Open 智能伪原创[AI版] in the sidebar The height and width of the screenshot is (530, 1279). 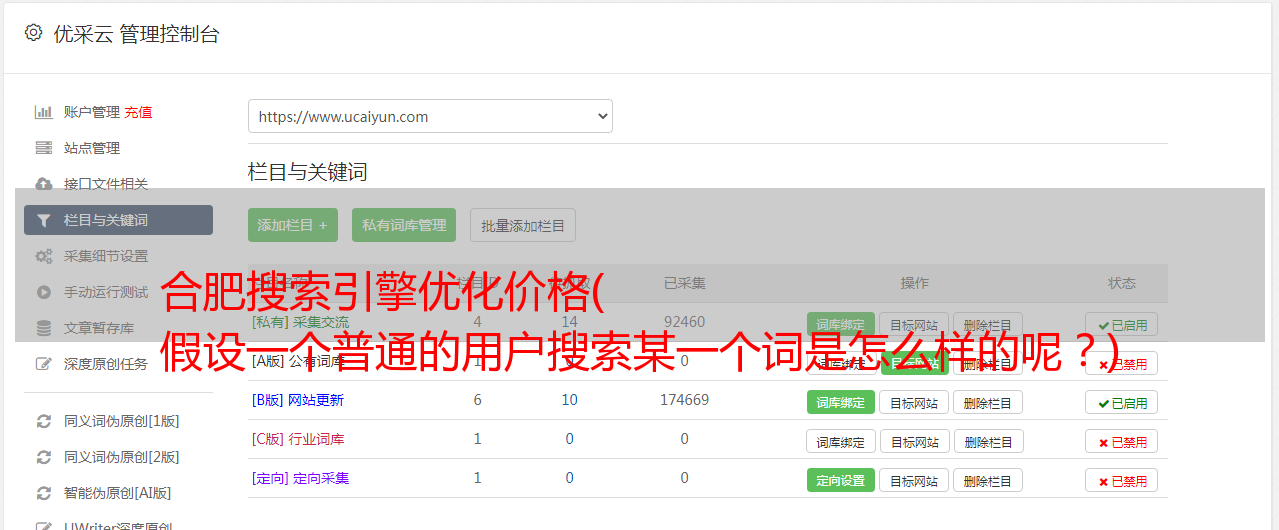[x=118, y=493]
